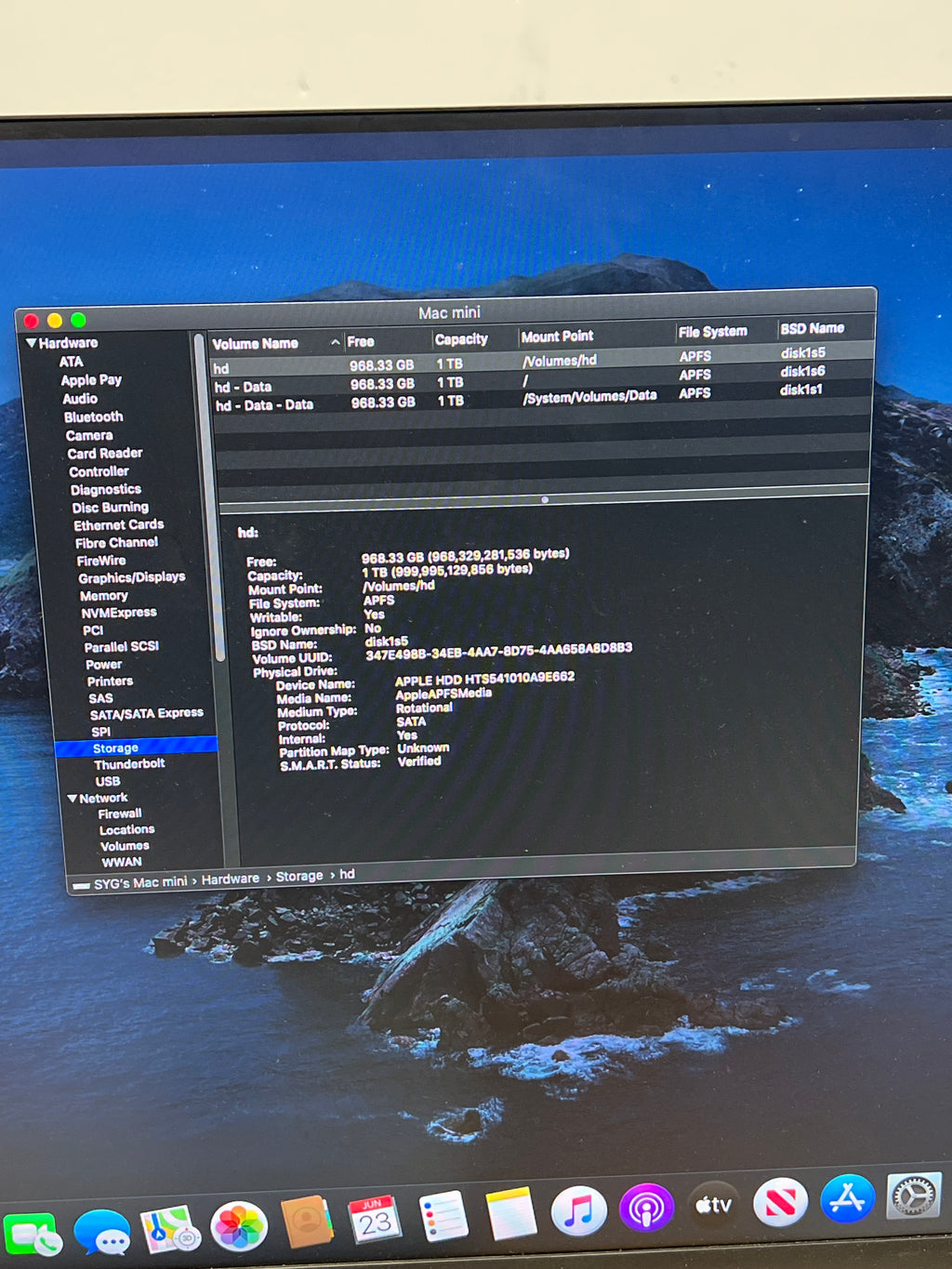The image size is (952, 1269).
Task: Click the split-pane divider handle dot
Action: click(x=544, y=499)
